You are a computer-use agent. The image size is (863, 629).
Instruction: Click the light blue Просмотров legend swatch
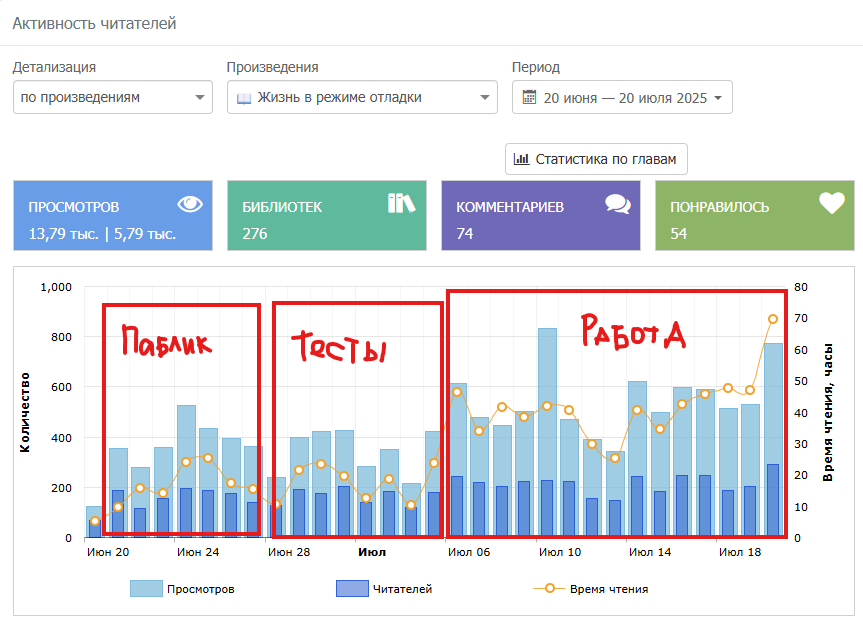point(145,589)
